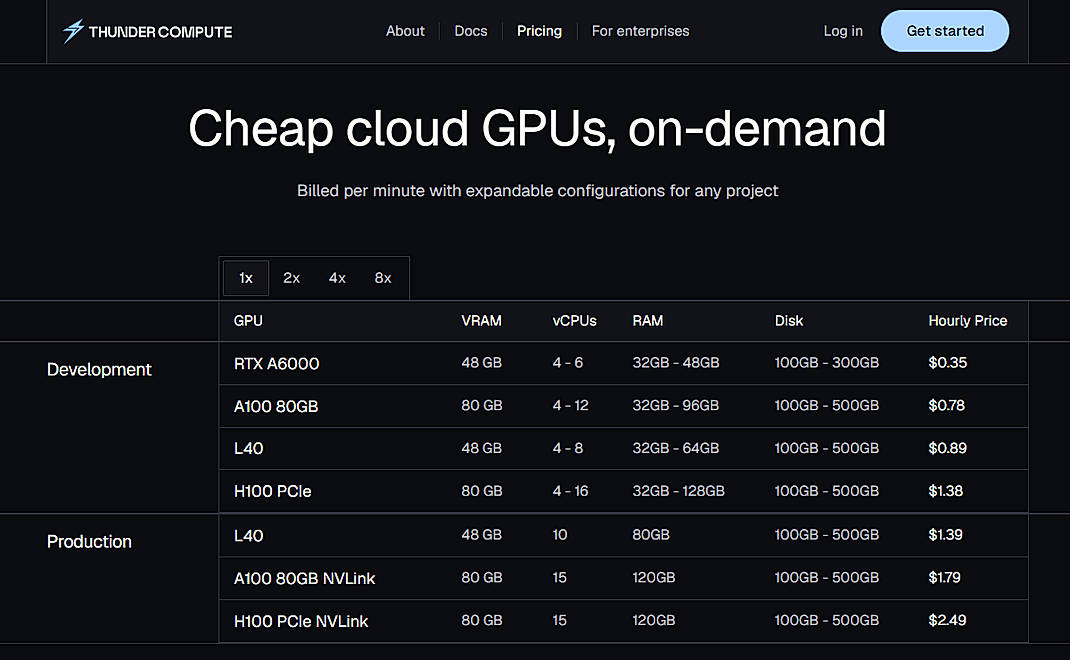Select the H100 PCIe GPU name
The height and width of the screenshot is (660, 1070).
click(272, 491)
